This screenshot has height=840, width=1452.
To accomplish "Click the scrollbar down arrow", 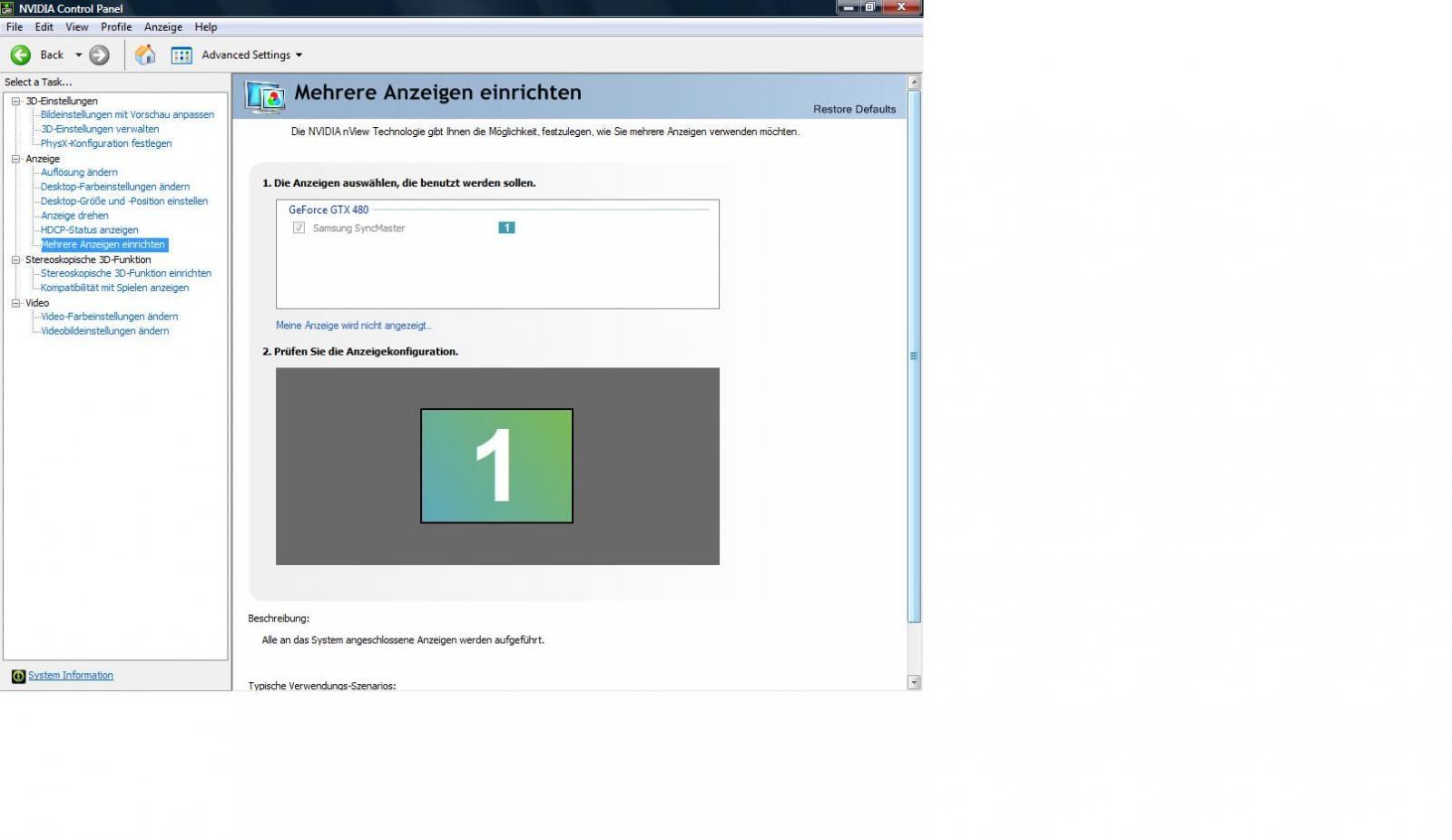I will click(x=914, y=682).
